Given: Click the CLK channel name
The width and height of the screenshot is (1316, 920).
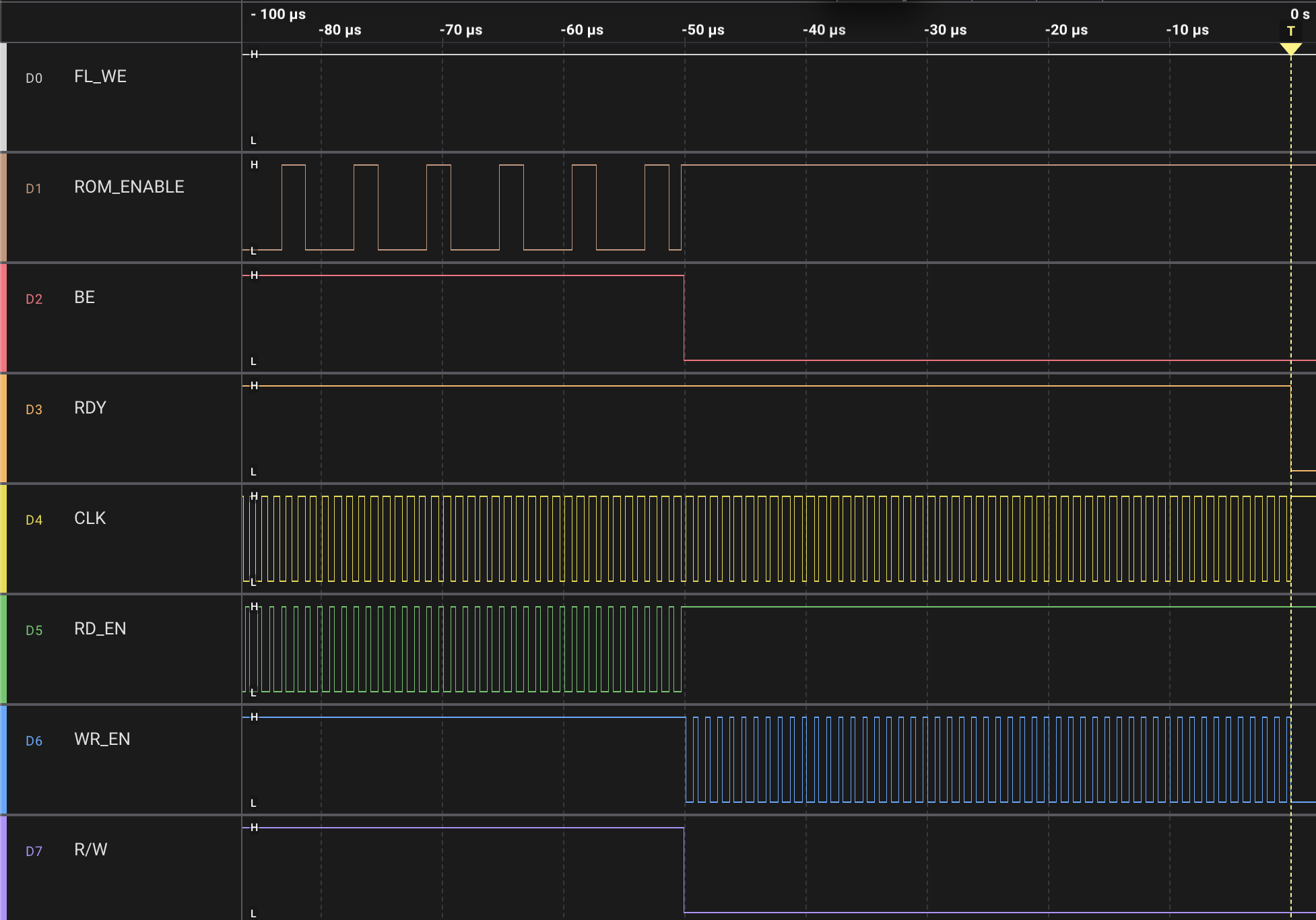Looking at the screenshot, I should (90, 519).
